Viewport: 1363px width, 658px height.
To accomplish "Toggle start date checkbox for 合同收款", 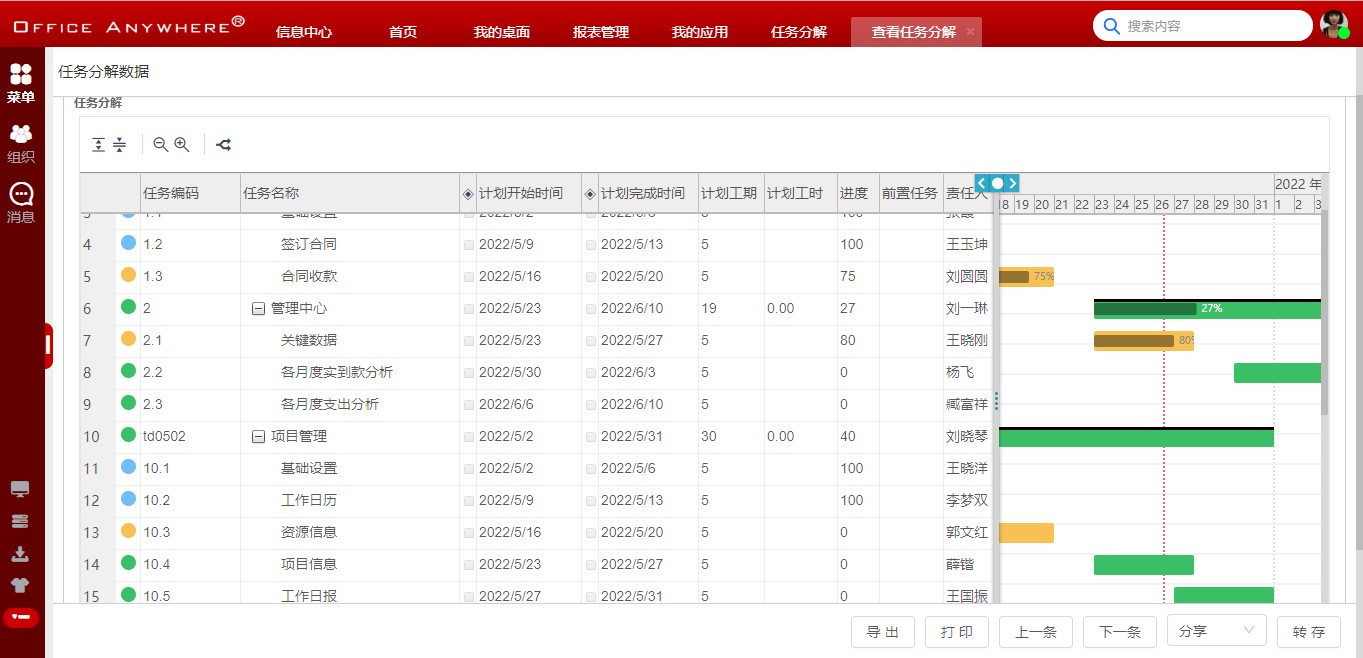I will (469, 276).
